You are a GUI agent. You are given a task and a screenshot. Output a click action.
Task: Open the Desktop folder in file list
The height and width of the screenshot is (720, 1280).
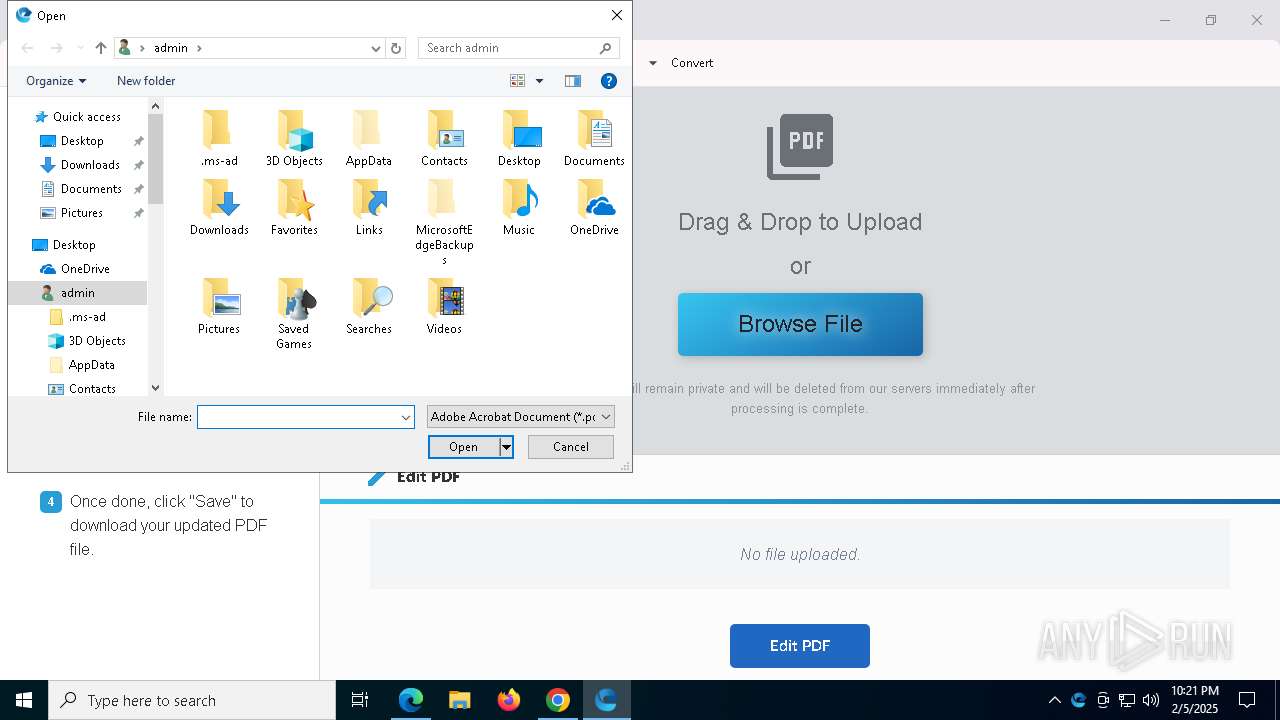(519, 139)
